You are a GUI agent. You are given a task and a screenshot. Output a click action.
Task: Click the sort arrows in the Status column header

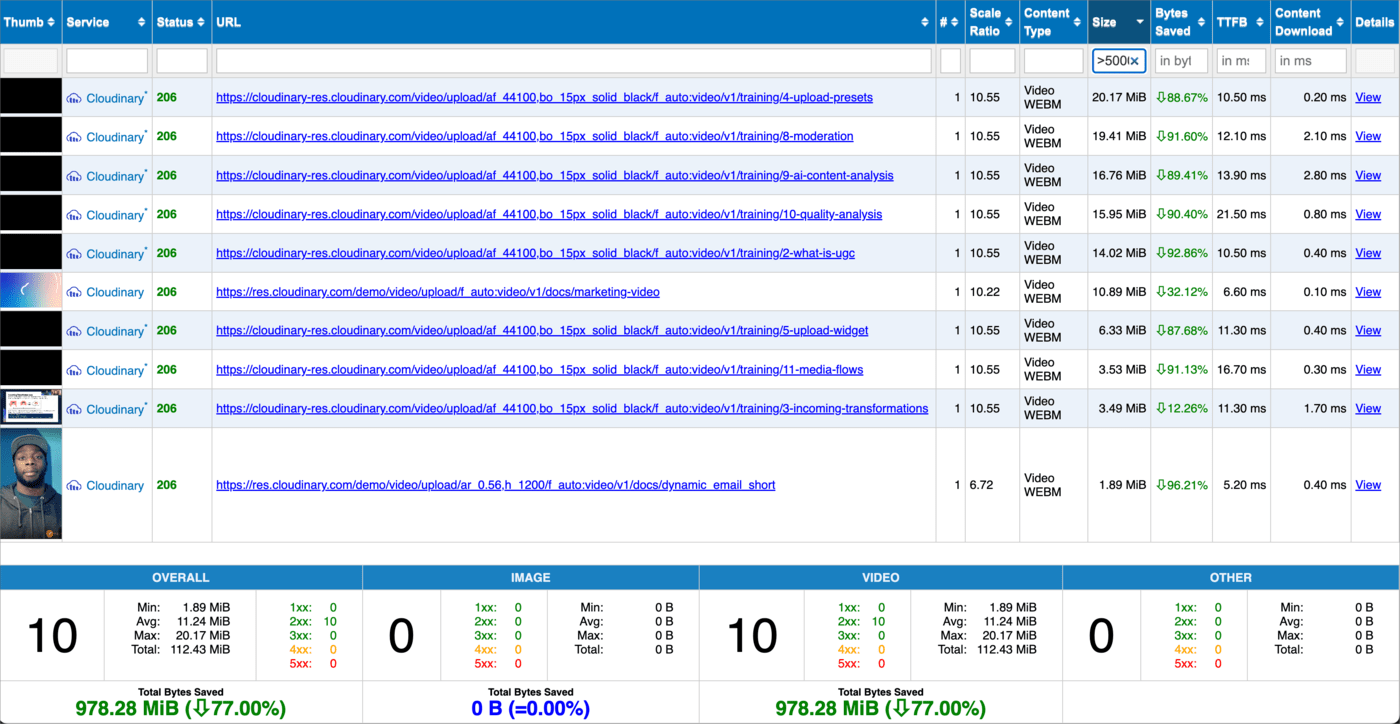pyautogui.click(x=202, y=22)
